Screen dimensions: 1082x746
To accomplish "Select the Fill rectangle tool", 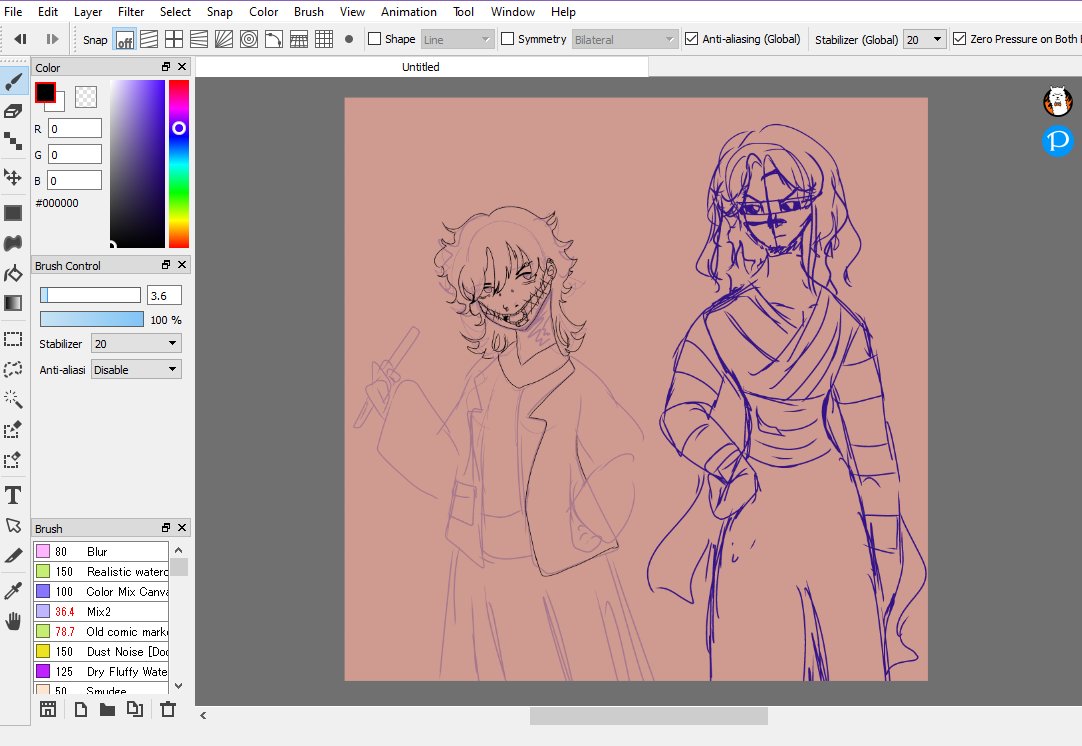I will (x=13, y=213).
